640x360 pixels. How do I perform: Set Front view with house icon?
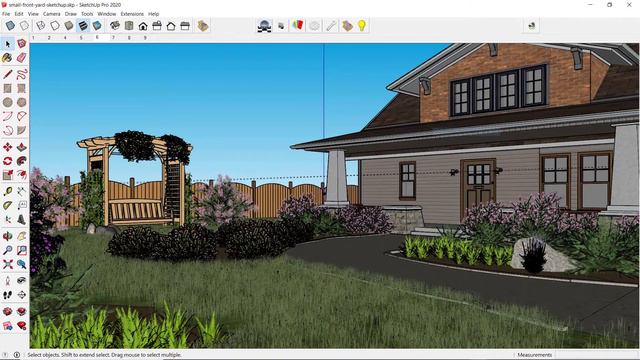[x=143, y=26]
